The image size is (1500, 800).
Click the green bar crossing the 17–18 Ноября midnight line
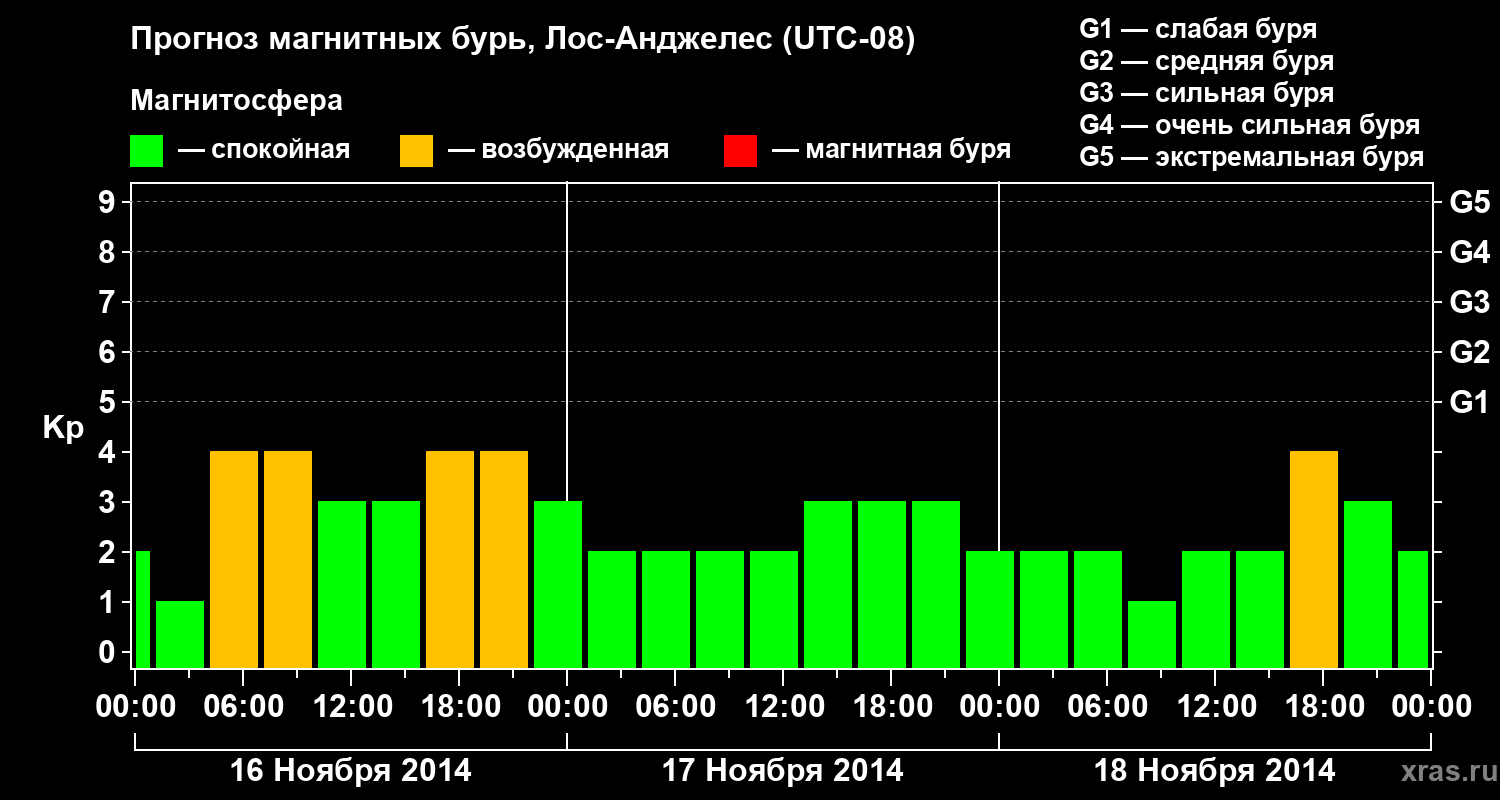[x=990, y=609]
